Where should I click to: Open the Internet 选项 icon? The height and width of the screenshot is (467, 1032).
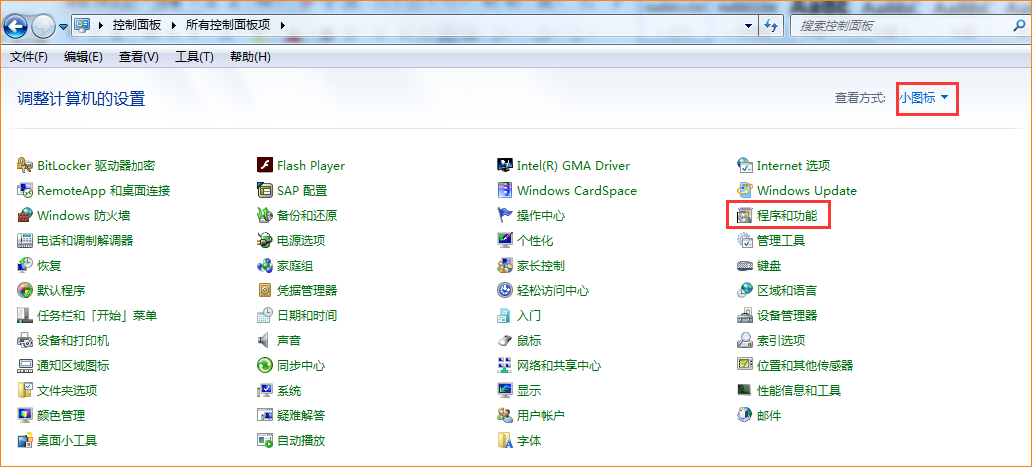coord(744,166)
